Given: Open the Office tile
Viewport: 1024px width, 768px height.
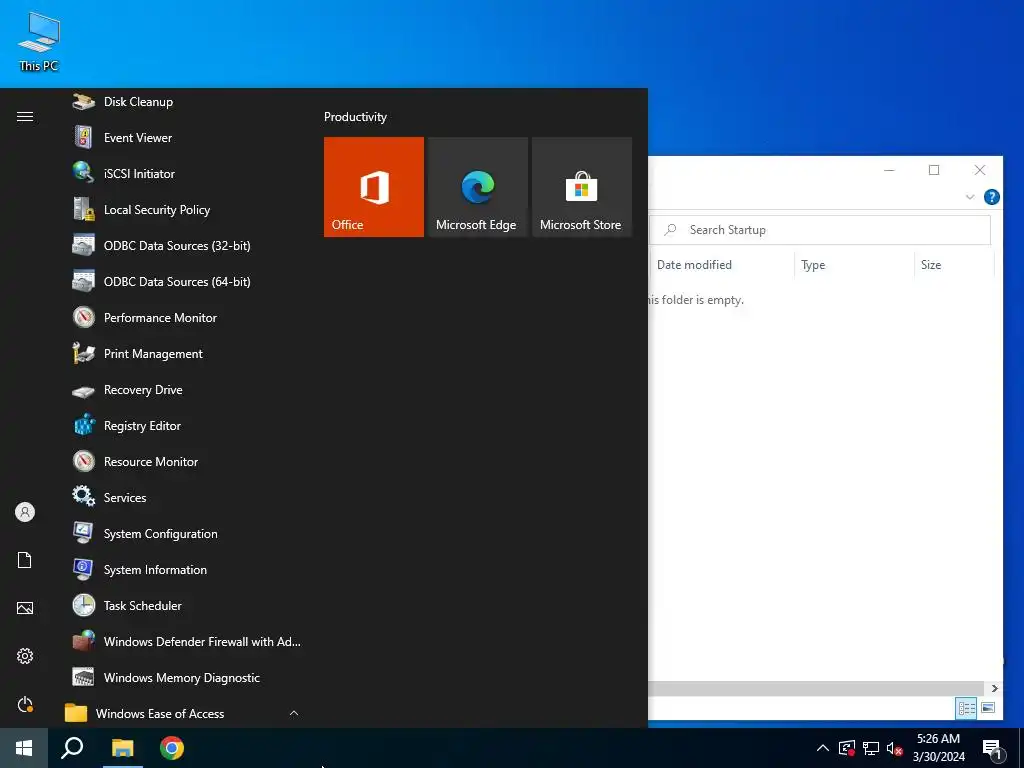Looking at the screenshot, I should 374,187.
